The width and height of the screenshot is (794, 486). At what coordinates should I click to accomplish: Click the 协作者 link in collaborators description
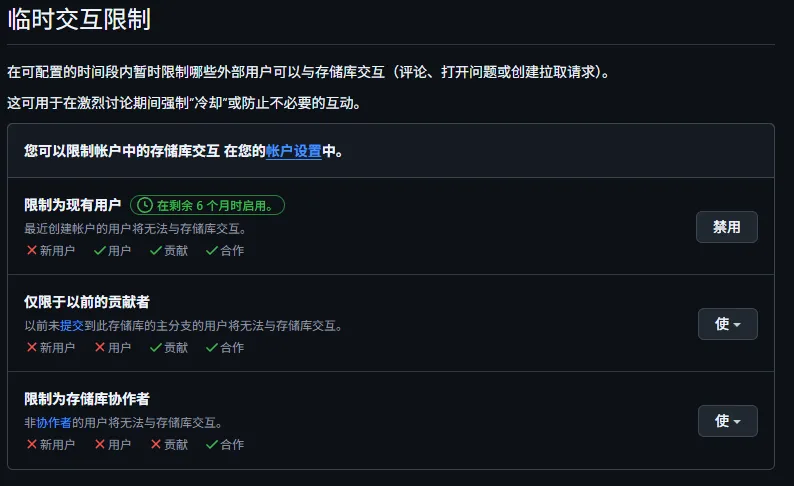coord(54,422)
